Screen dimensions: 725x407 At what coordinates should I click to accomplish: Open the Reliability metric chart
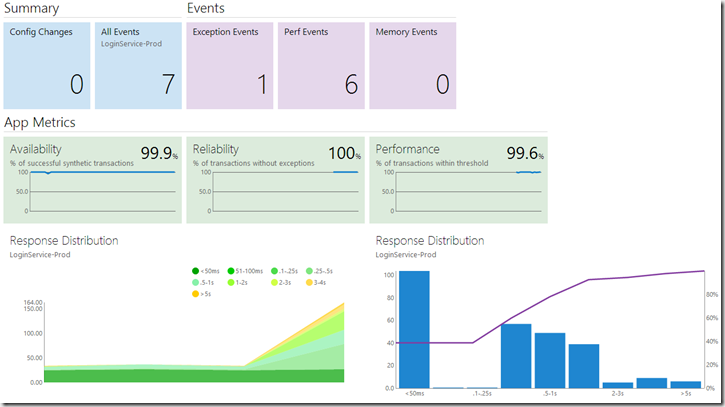[x=276, y=180]
